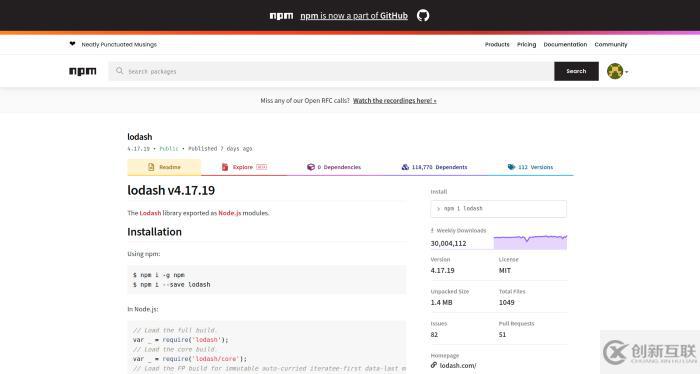Click the Readme file icon
This screenshot has width=700, height=374.
pos(151,167)
